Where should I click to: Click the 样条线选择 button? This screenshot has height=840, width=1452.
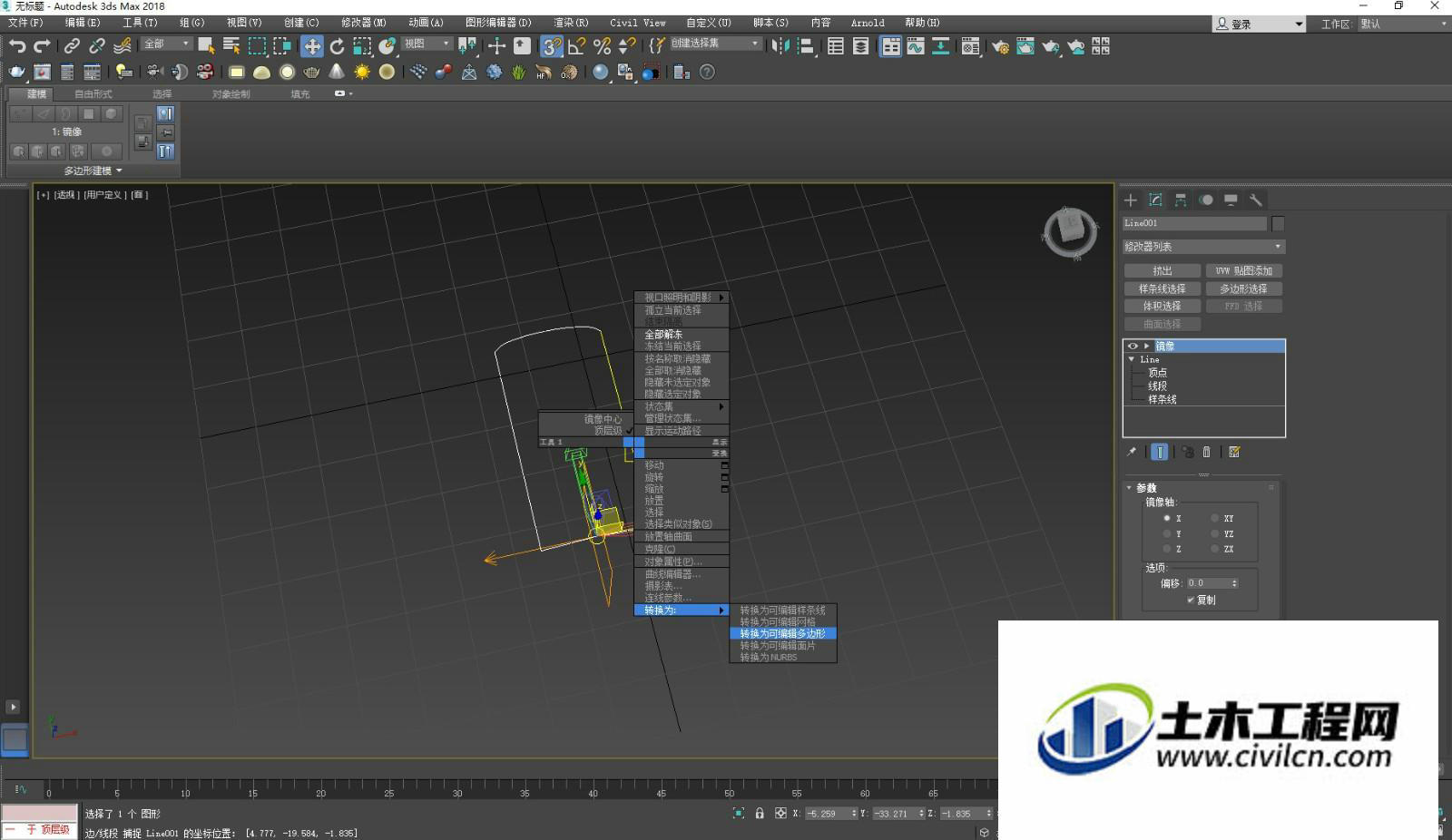[x=1162, y=288]
